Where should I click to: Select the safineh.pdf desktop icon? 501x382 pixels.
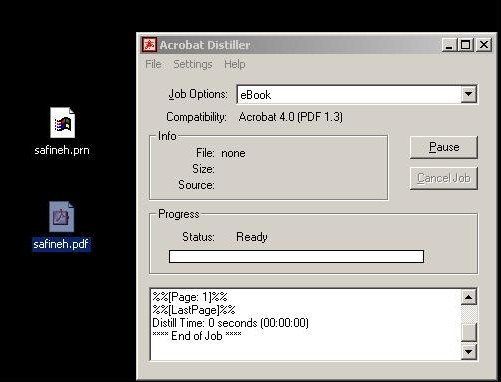coord(62,217)
